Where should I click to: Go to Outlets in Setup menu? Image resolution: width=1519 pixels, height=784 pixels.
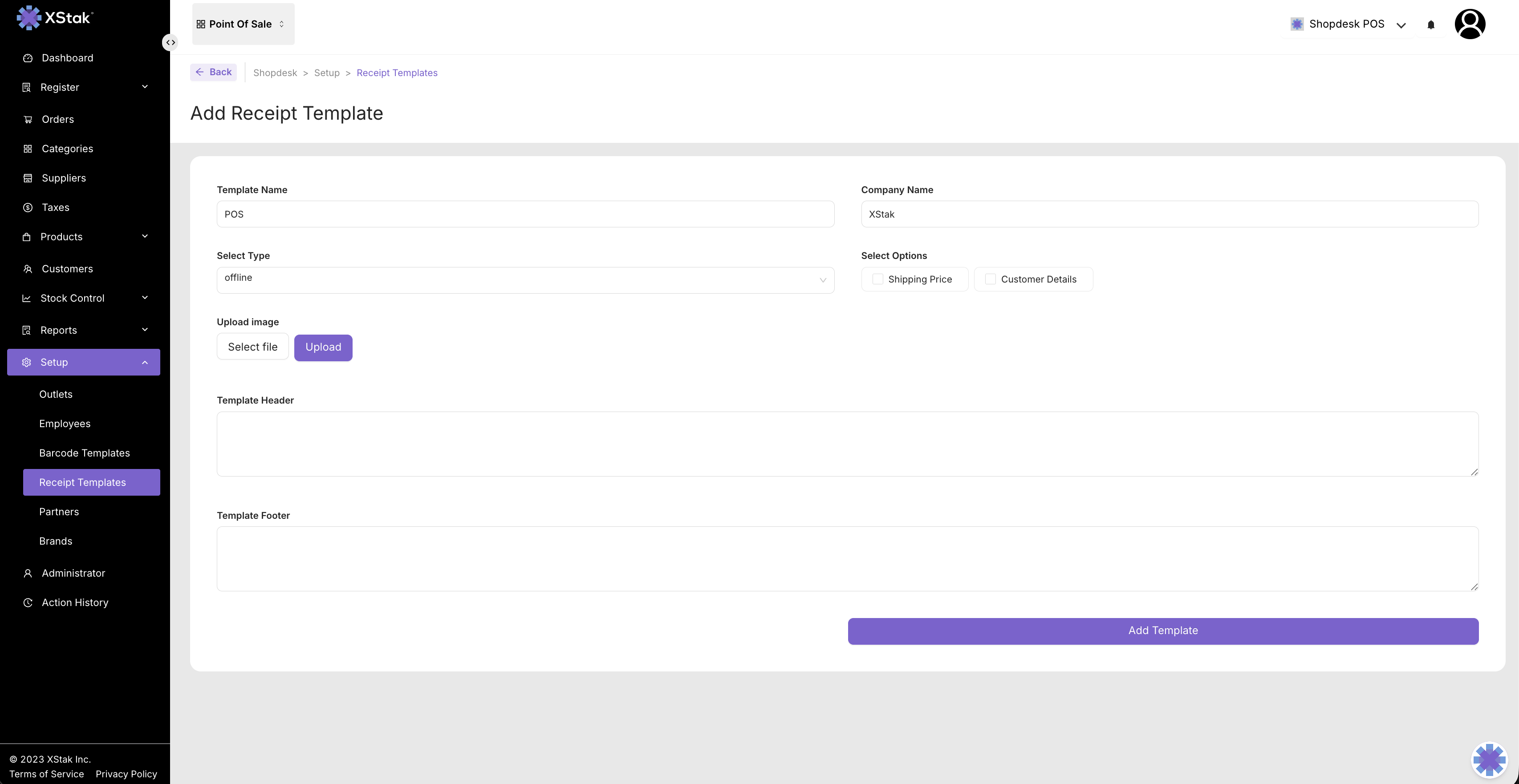point(56,394)
